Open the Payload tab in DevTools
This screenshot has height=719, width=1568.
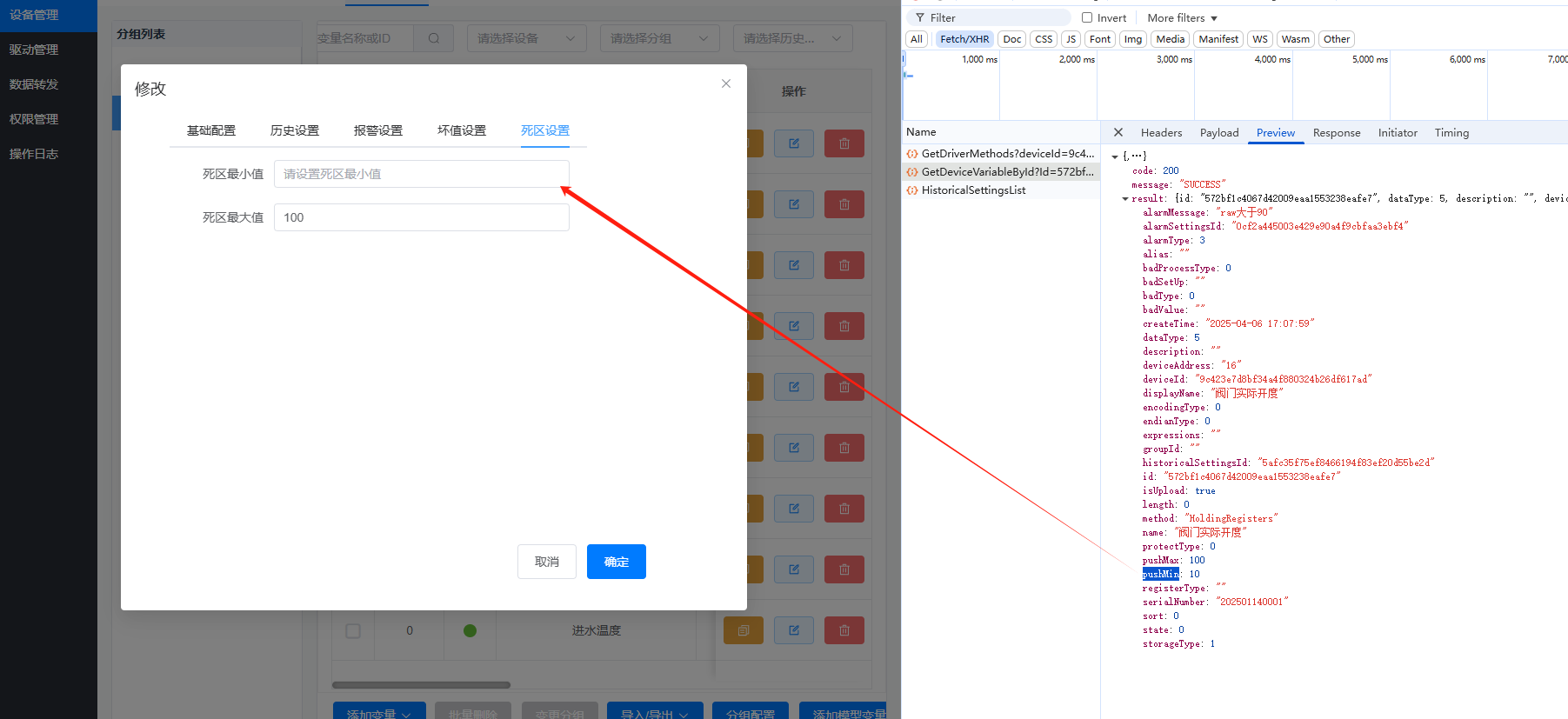click(x=1219, y=132)
